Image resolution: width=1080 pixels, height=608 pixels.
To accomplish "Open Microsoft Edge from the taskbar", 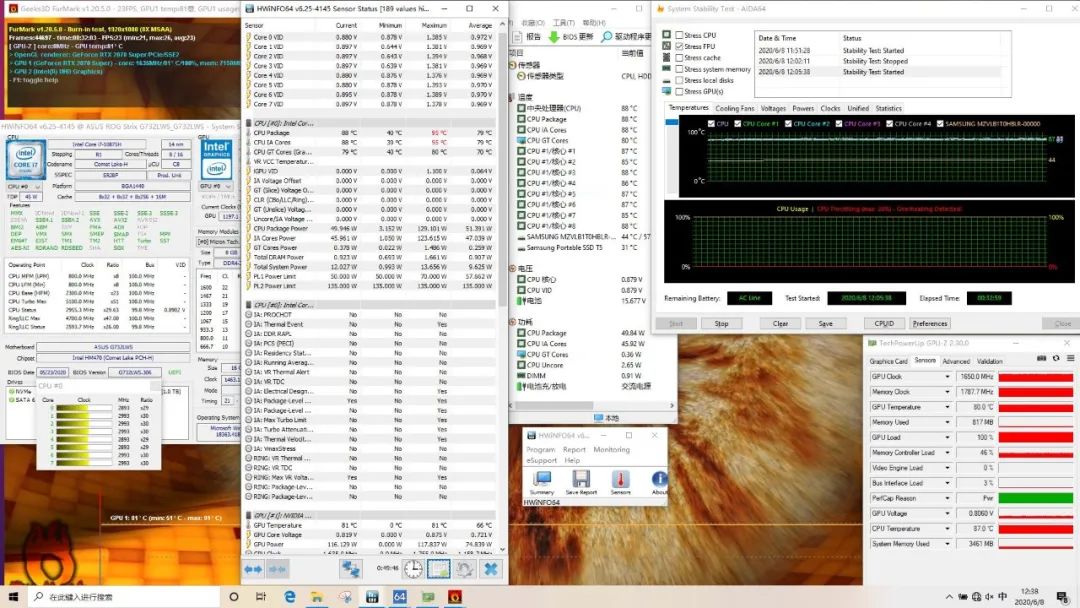I will [x=290, y=597].
